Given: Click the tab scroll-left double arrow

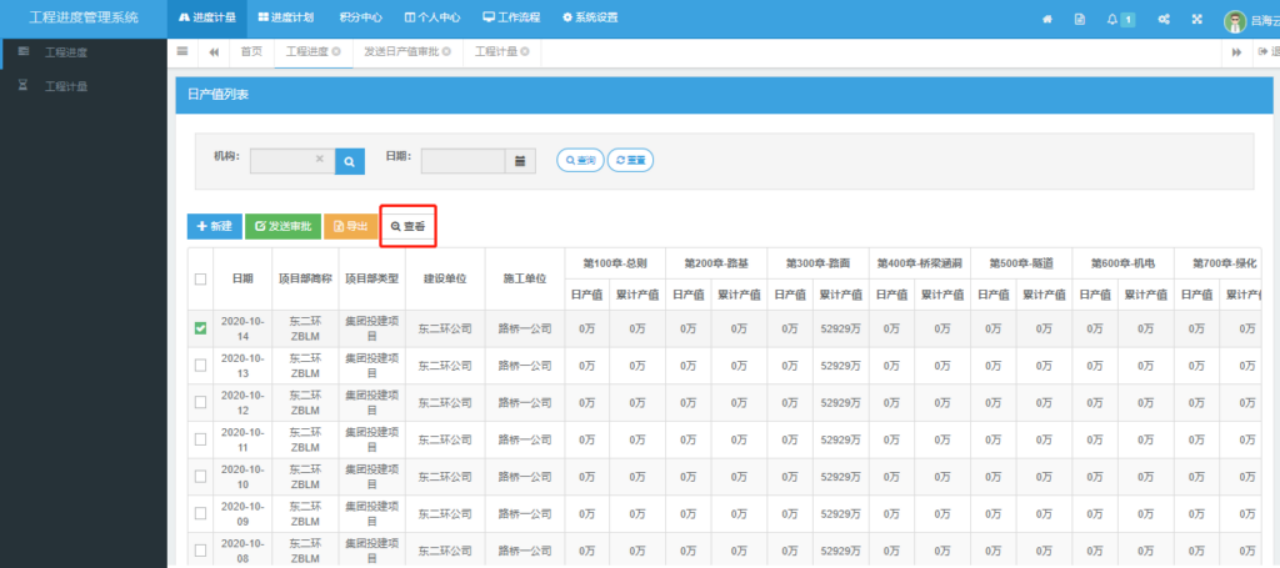Looking at the screenshot, I should (x=214, y=52).
